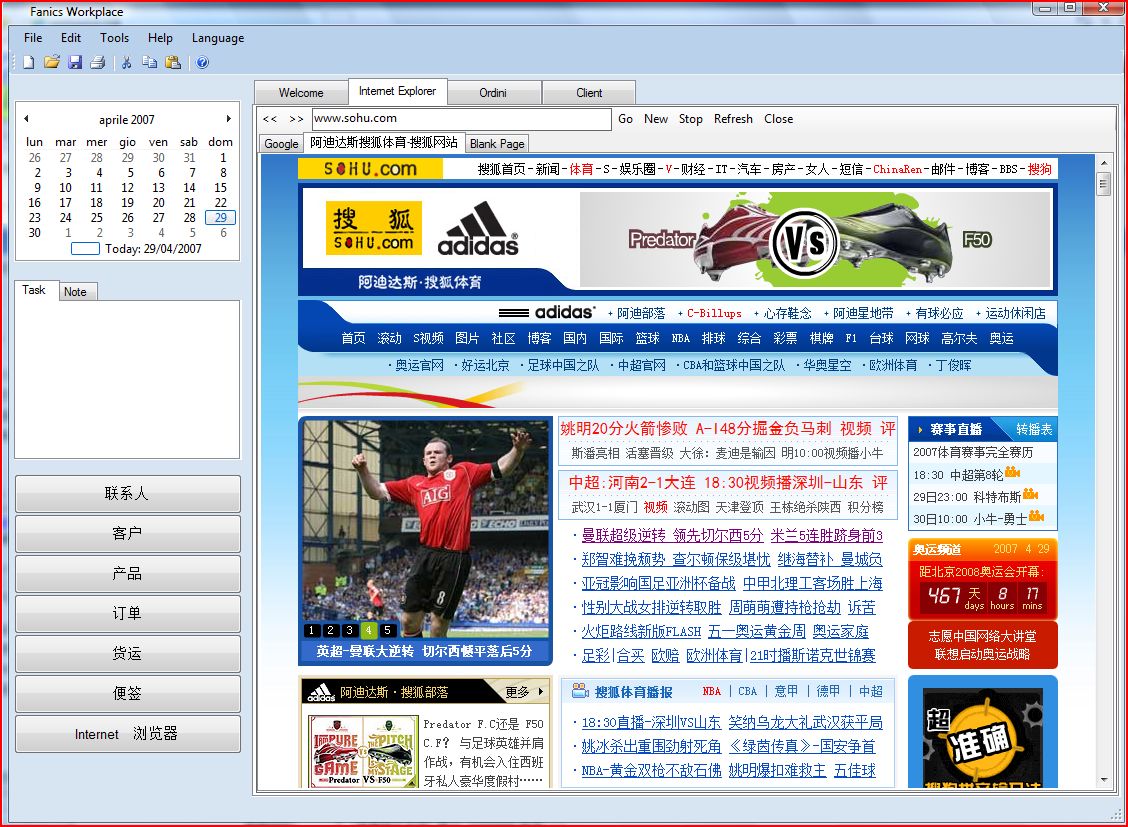Show slide 3 of the photo carousel
This screenshot has width=1128, height=827.
tap(350, 630)
